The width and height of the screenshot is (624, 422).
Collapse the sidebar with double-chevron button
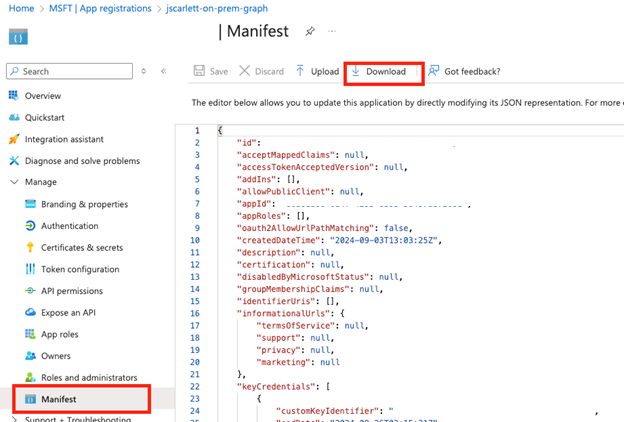coord(163,72)
